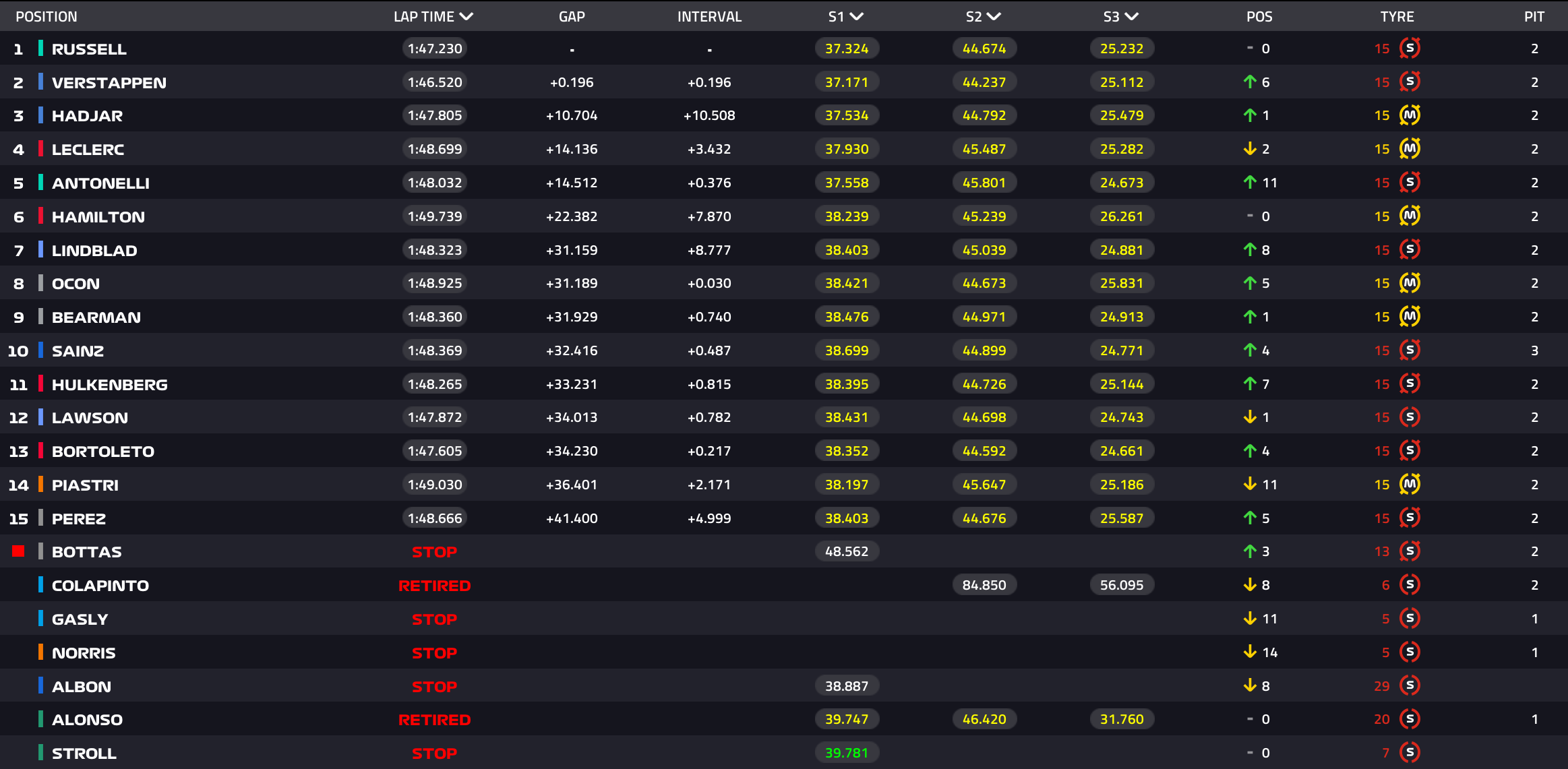This screenshot has height=769, width=1568.
Task: Click Norris's soft tyre icon
Action: click(x=1410, y=652)
